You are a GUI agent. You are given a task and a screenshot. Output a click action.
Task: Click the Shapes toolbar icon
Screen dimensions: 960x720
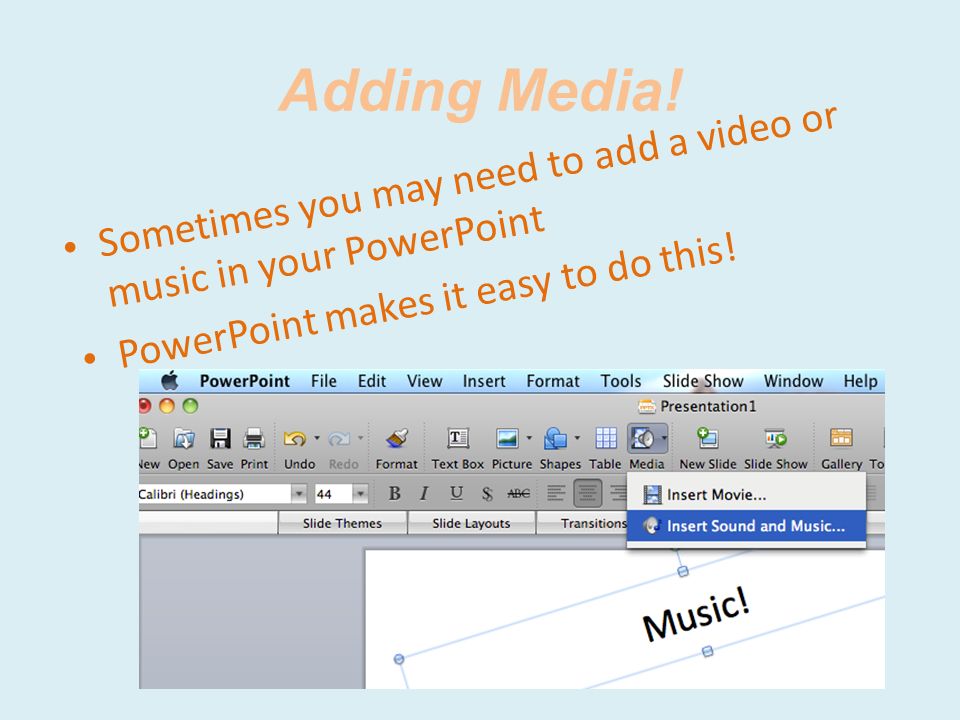click(555, 438)
